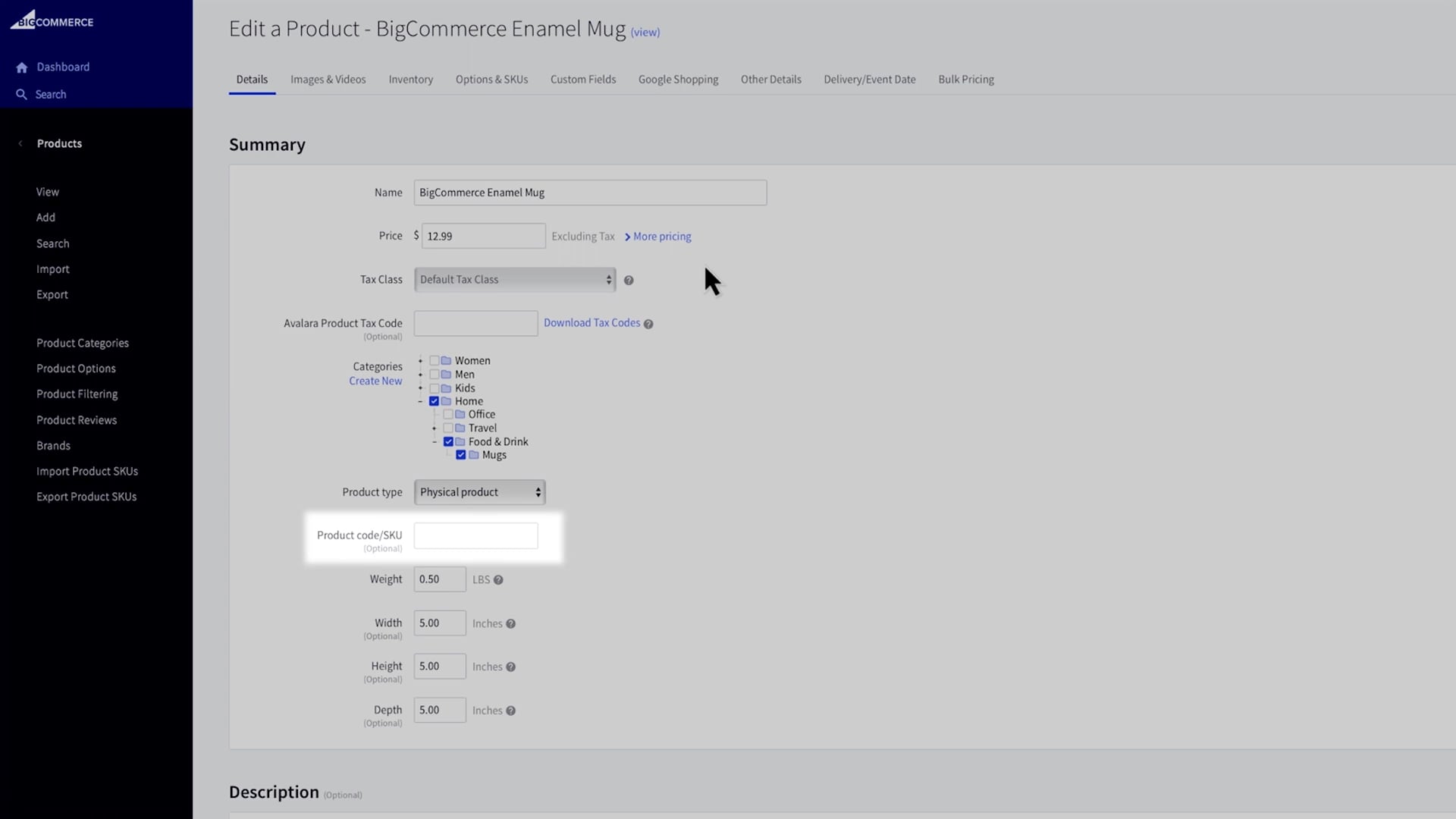
Task: Click the Women category folder icon
Action: click(x=447, y=361)
